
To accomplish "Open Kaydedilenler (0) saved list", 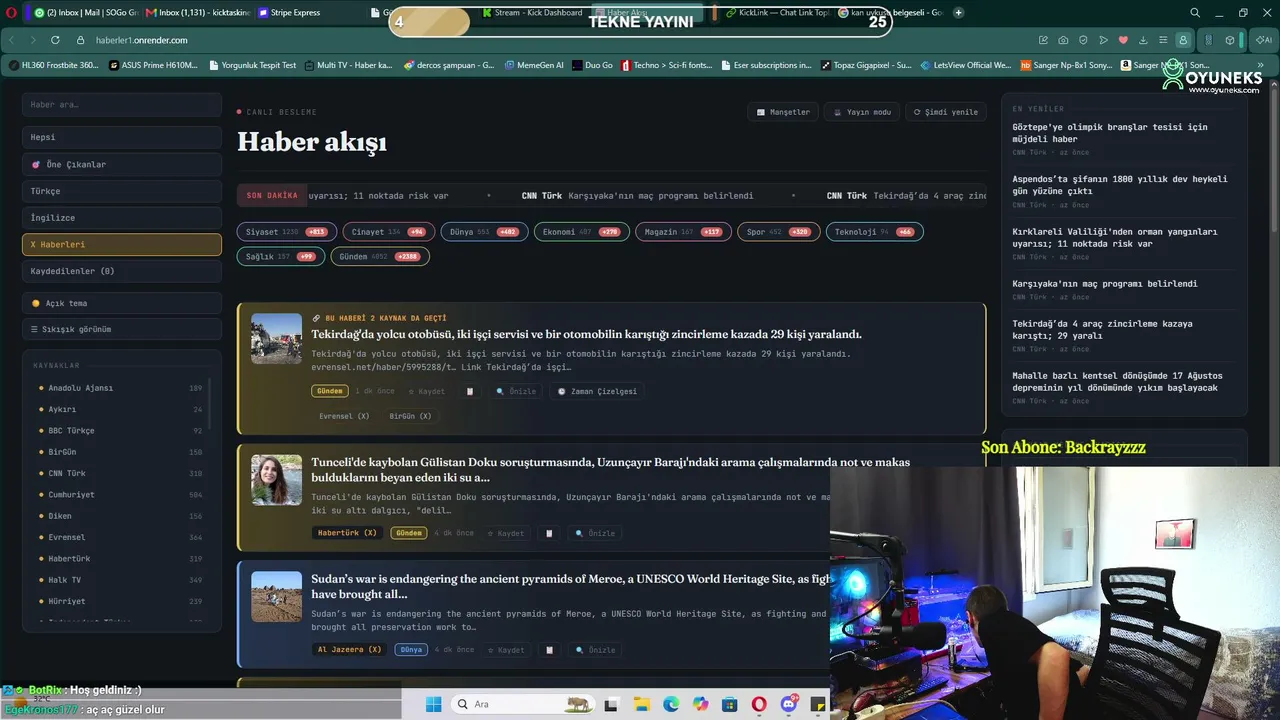I will 122,271.
